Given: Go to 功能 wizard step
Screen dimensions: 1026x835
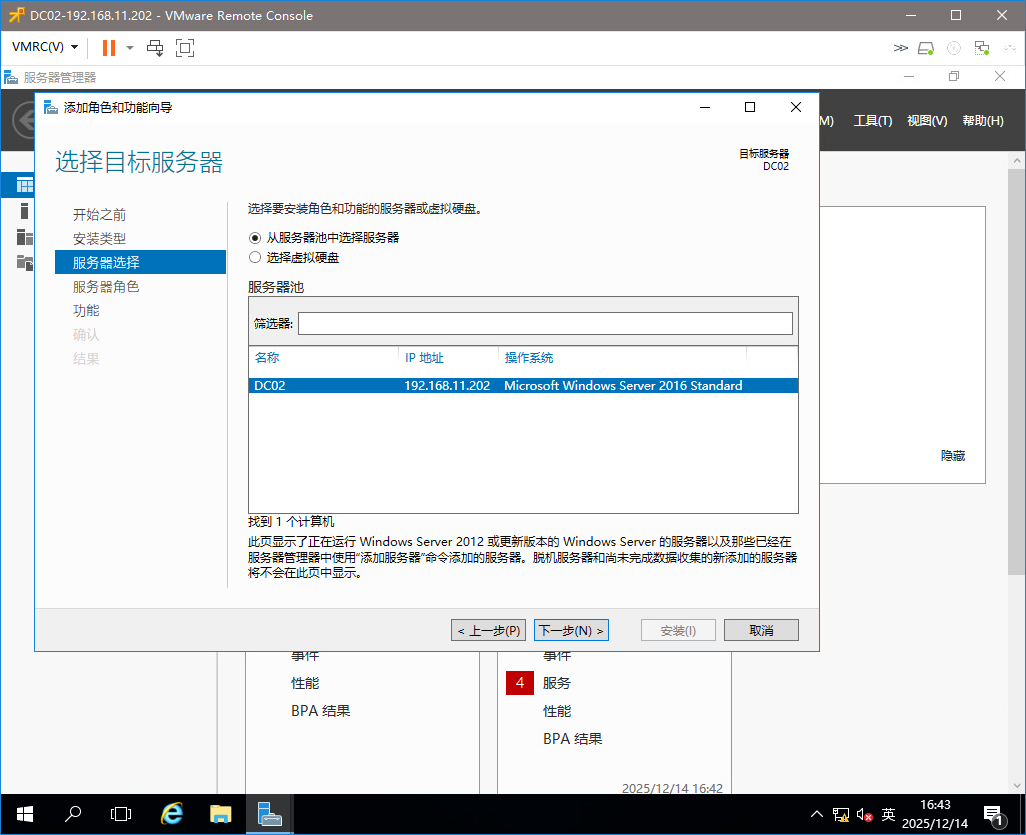Looking at the screenshot, I should click(86, 310).
